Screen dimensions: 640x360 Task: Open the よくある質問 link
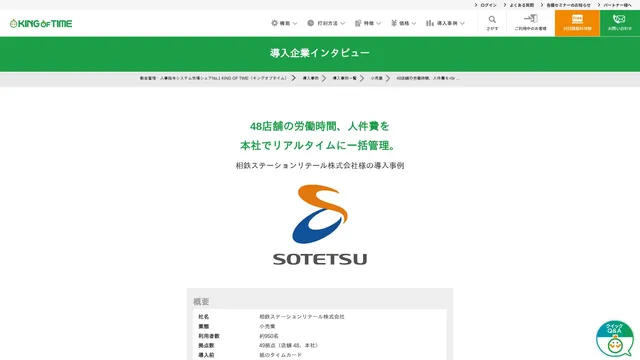point(522,5)
